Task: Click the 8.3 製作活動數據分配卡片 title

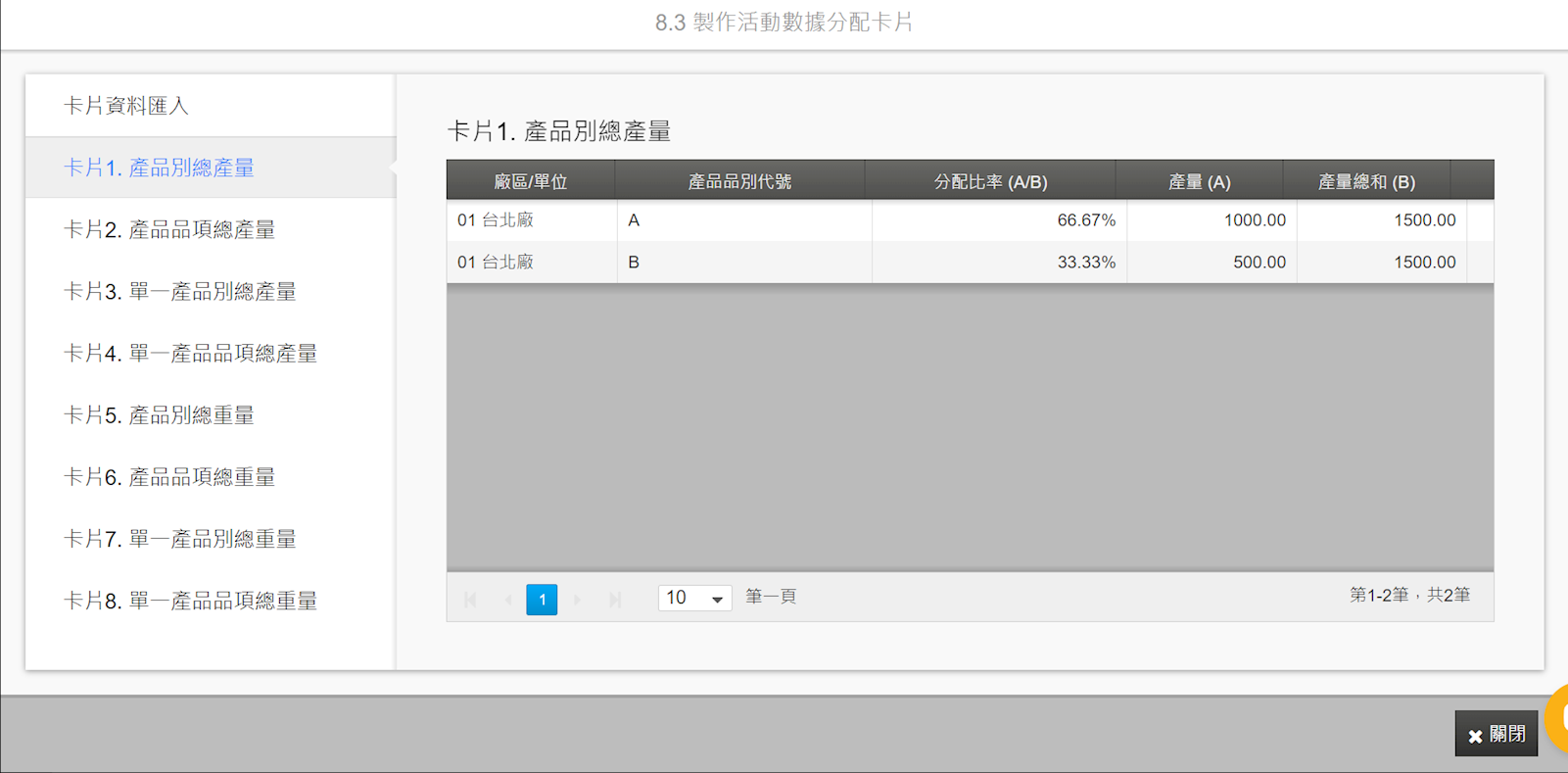Action: pos(784,23)
